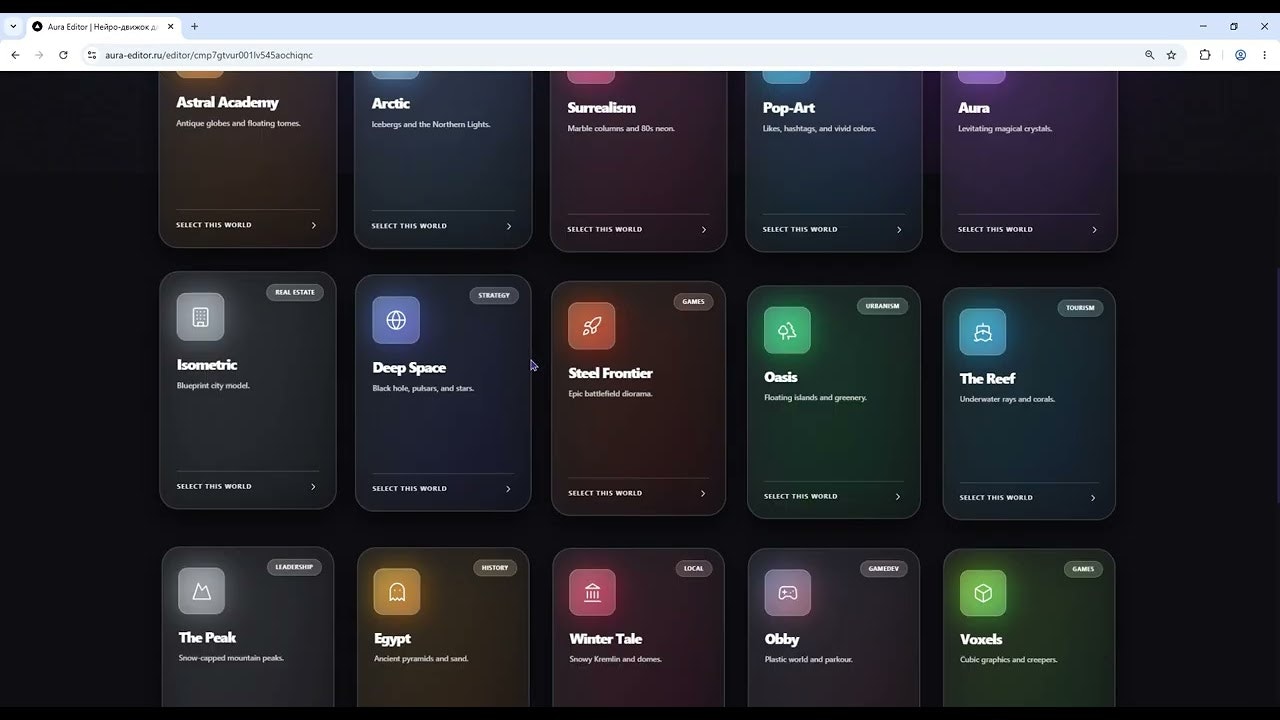Select this world on Isometric card
Screen dimensions: 1280x720
point(214,486)
